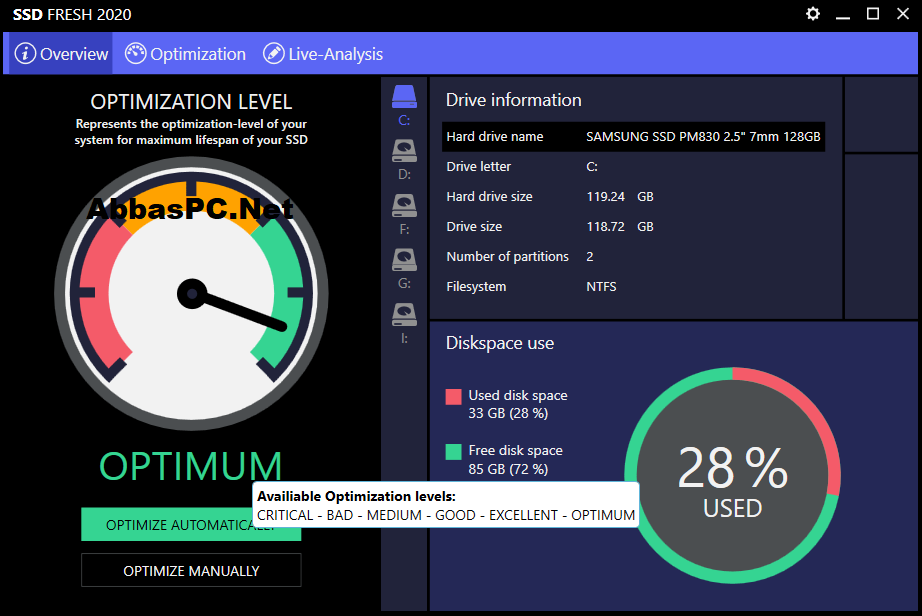Click the Overview info icon
The image size is (922, 616).
(x=25, y=53)
